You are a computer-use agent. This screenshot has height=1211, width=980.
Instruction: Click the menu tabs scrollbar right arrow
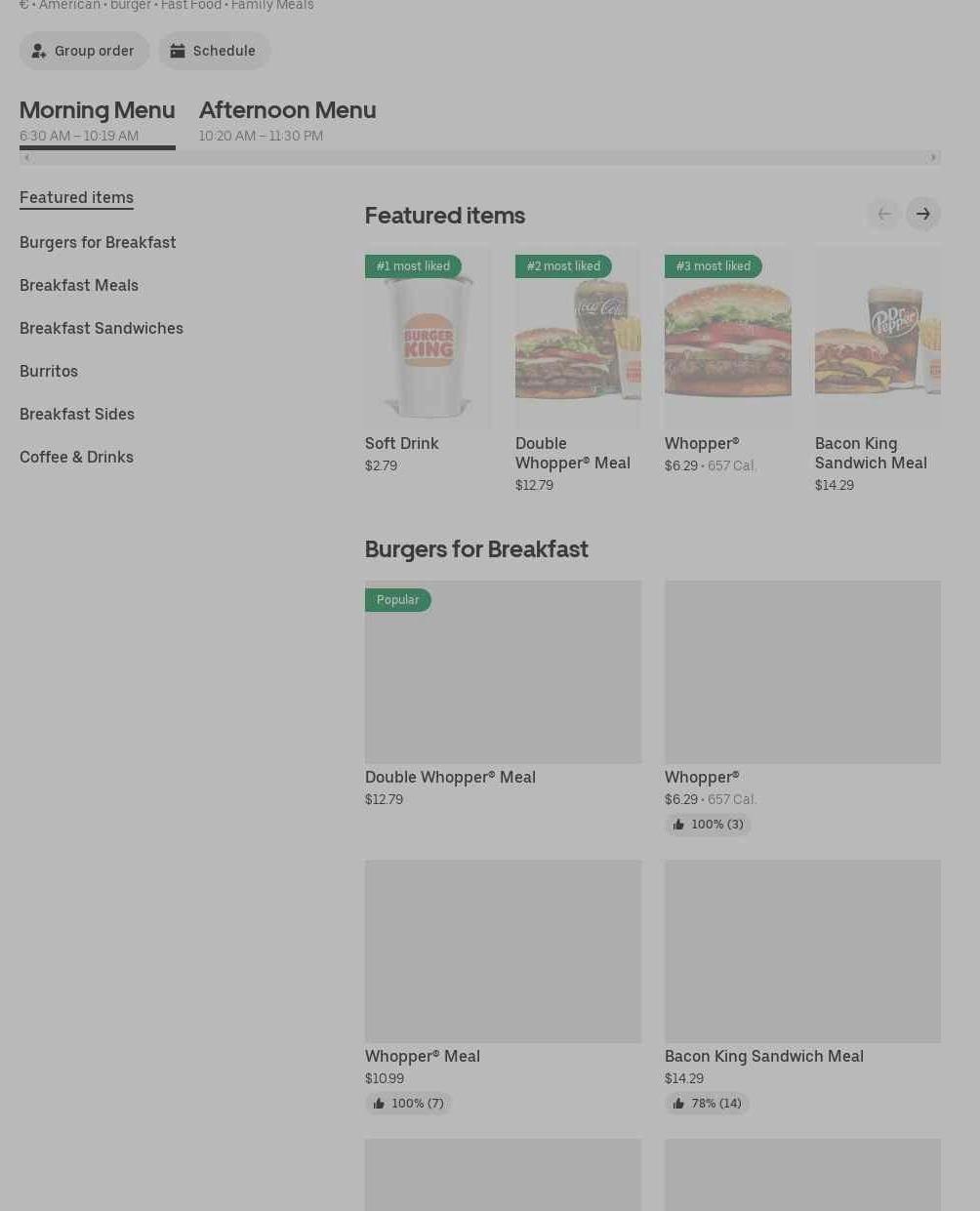pyautogui.click(x=933, y=157)
